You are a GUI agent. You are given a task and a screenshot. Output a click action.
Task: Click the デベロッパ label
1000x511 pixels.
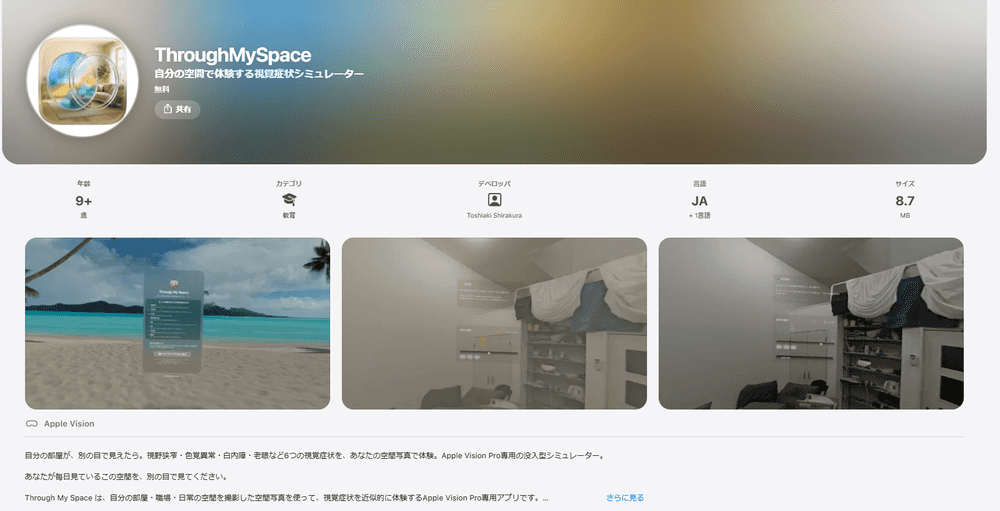494,184
